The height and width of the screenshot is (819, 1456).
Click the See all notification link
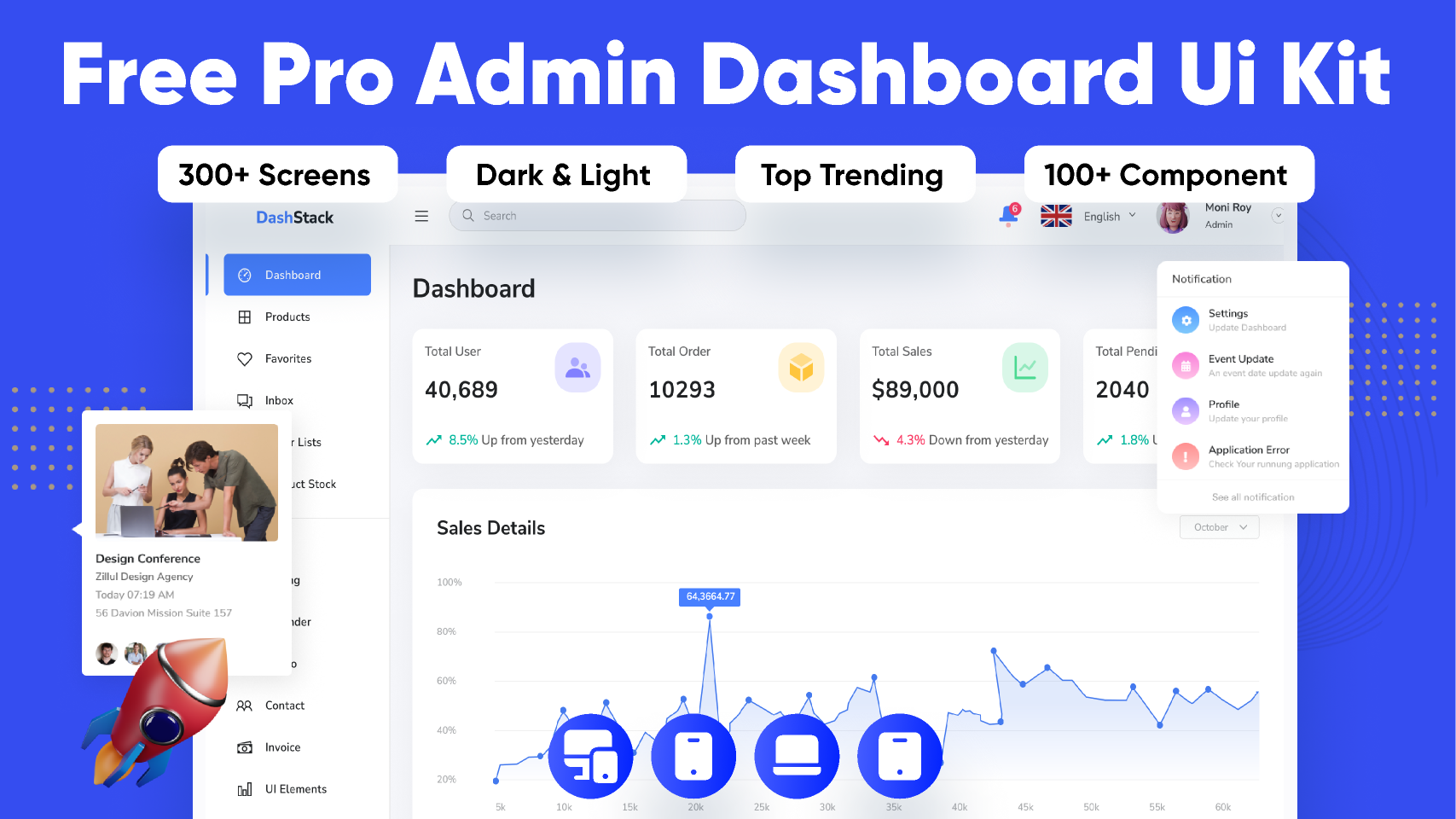[1252, 497]
